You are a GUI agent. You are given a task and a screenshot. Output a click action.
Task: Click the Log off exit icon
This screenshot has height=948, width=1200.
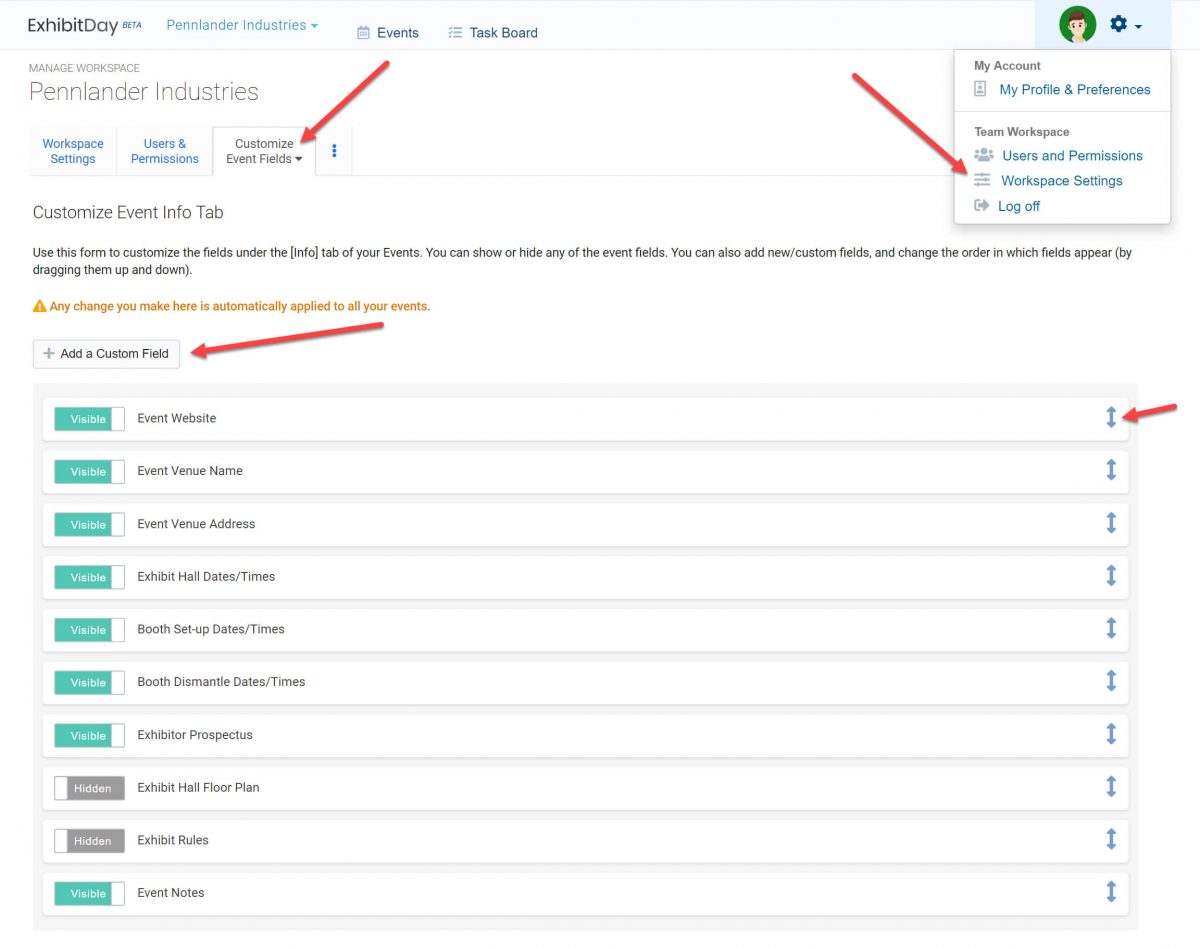(x=984, y=206)
